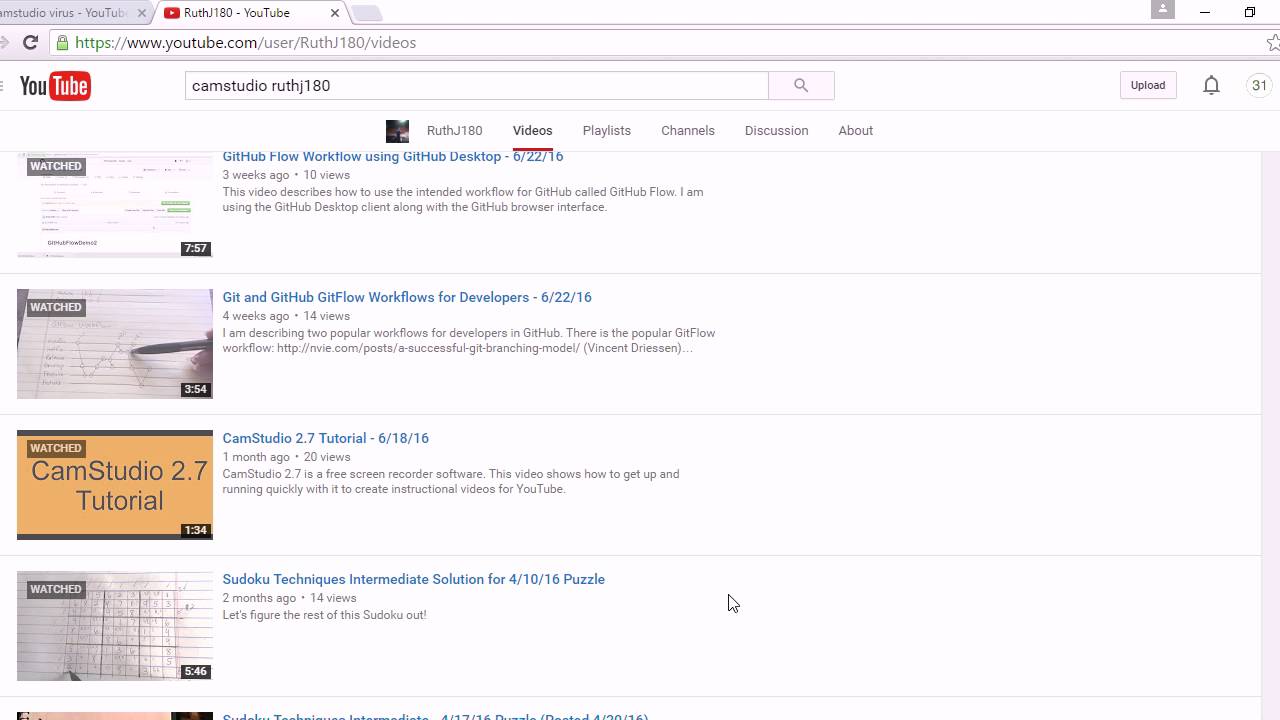Click the '2 months ago • 14 views' text

289,598
